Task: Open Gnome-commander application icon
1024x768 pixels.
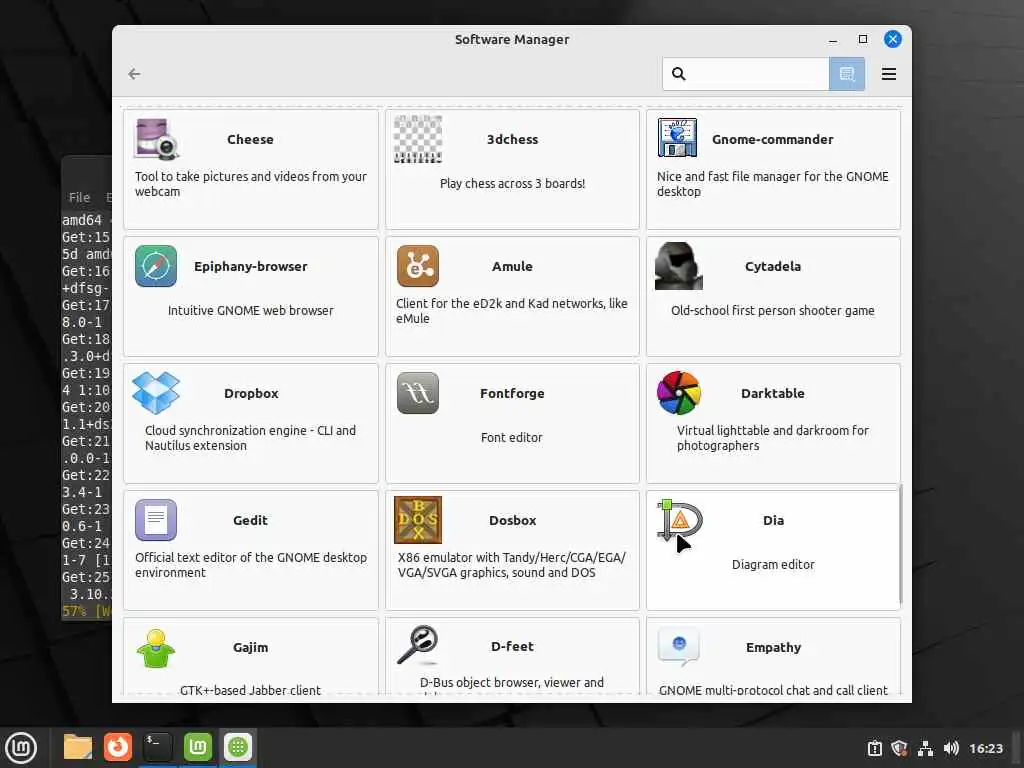Action: click(678, 138)
